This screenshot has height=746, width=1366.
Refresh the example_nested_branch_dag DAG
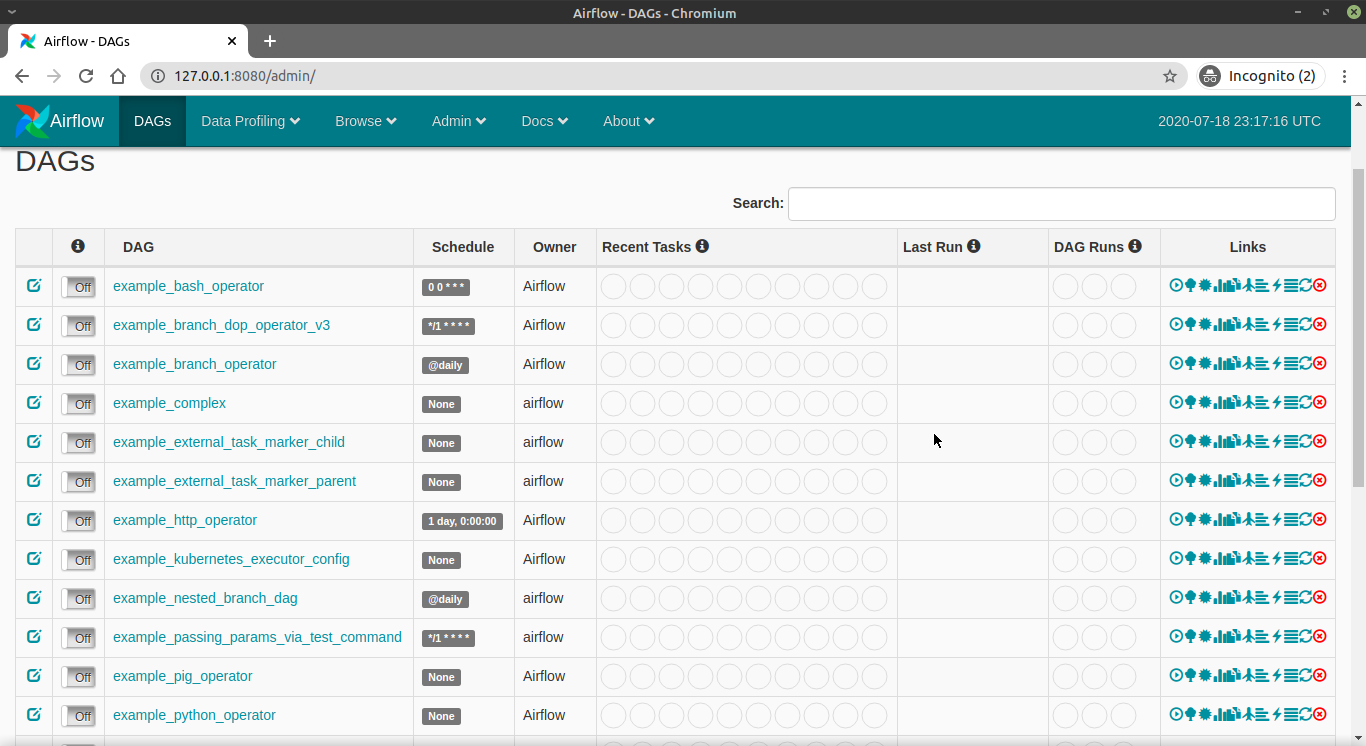tap(1306, 597)
